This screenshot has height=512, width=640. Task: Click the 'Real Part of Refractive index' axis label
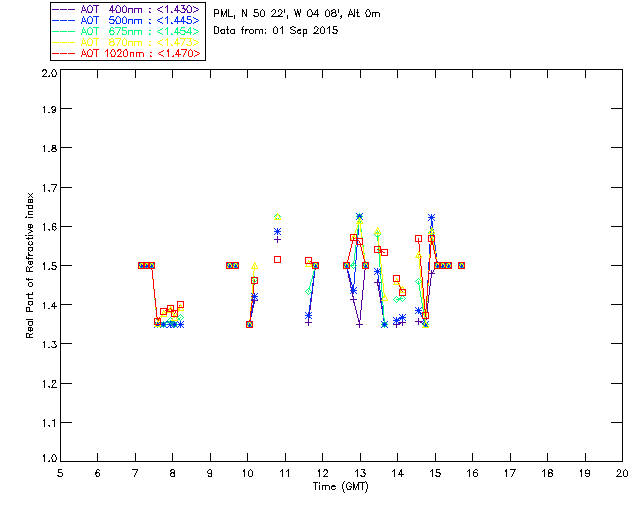tap(29, 265)
